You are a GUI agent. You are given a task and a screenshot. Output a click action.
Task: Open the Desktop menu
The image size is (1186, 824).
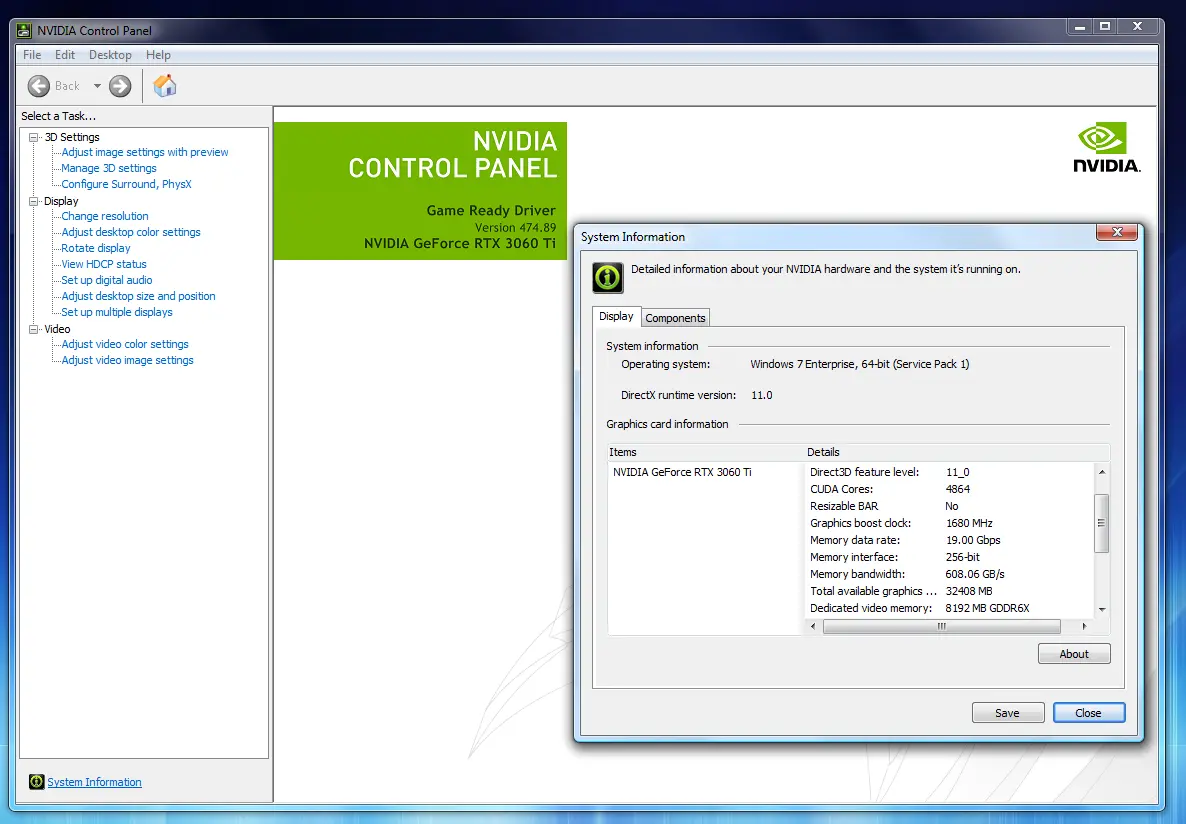tap(110, 54)
